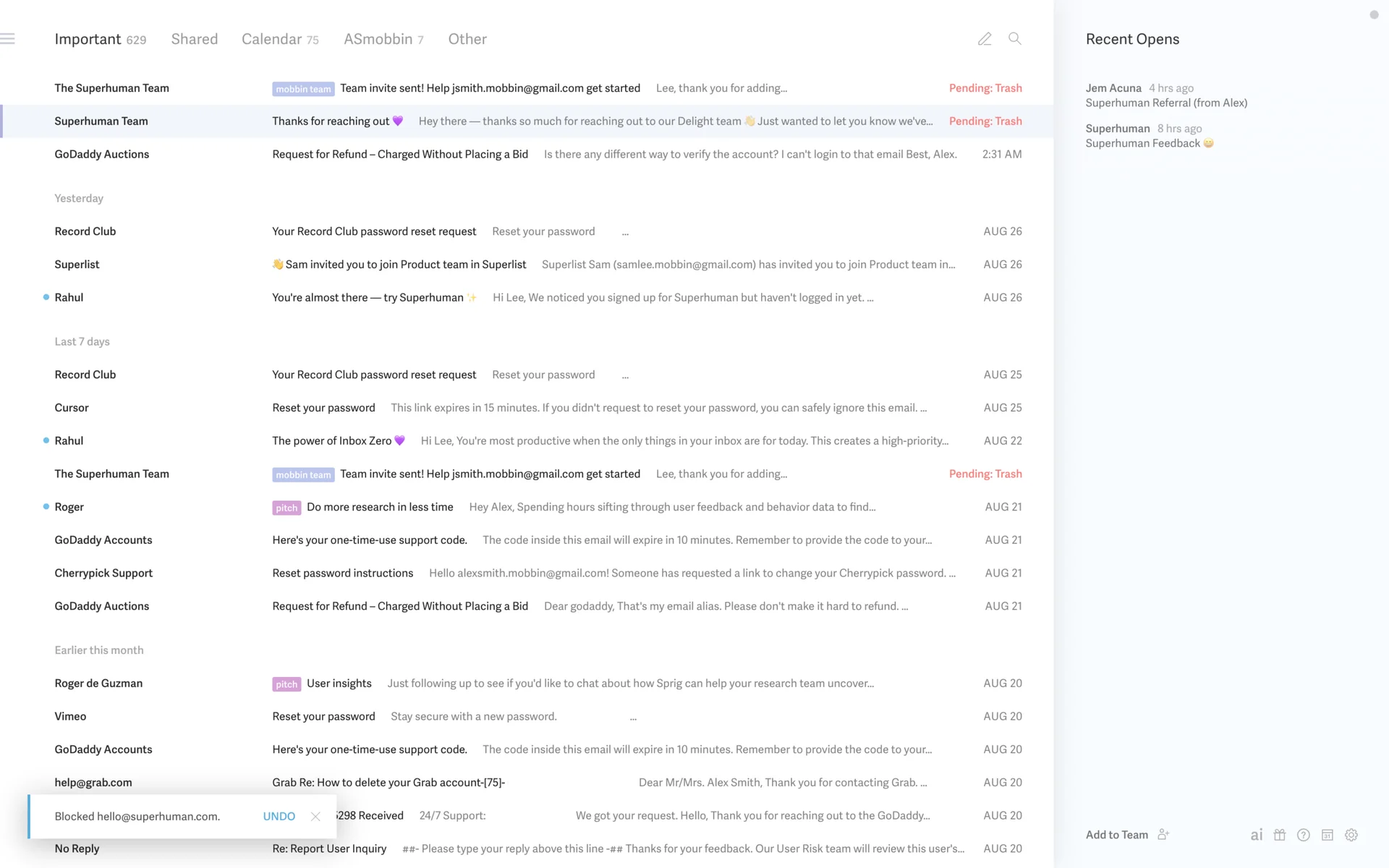Viewport: 1389px width, 868px height.
Task: Dismiss the blocked sender notification
Action: point(315,816)
